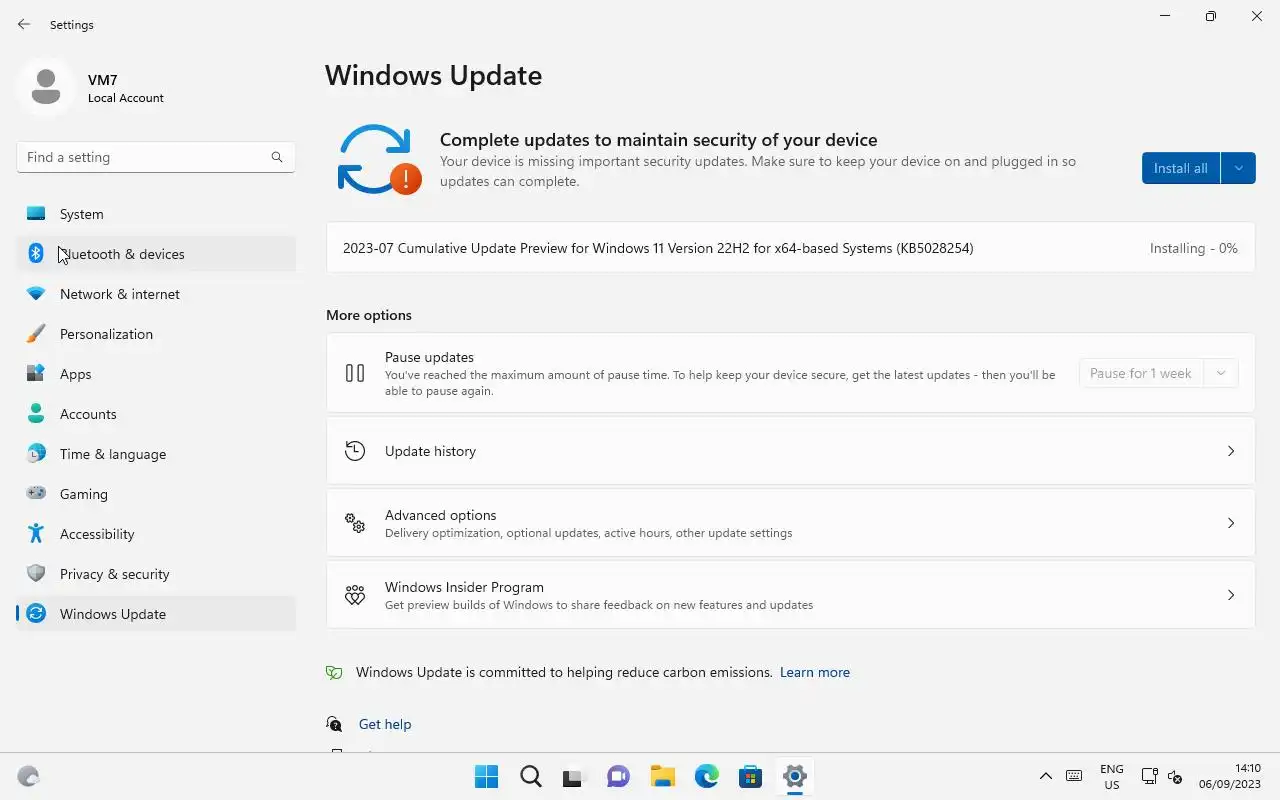
Task: Click the Settings gear on the taskbar
Action: click(x=795, y=777)
